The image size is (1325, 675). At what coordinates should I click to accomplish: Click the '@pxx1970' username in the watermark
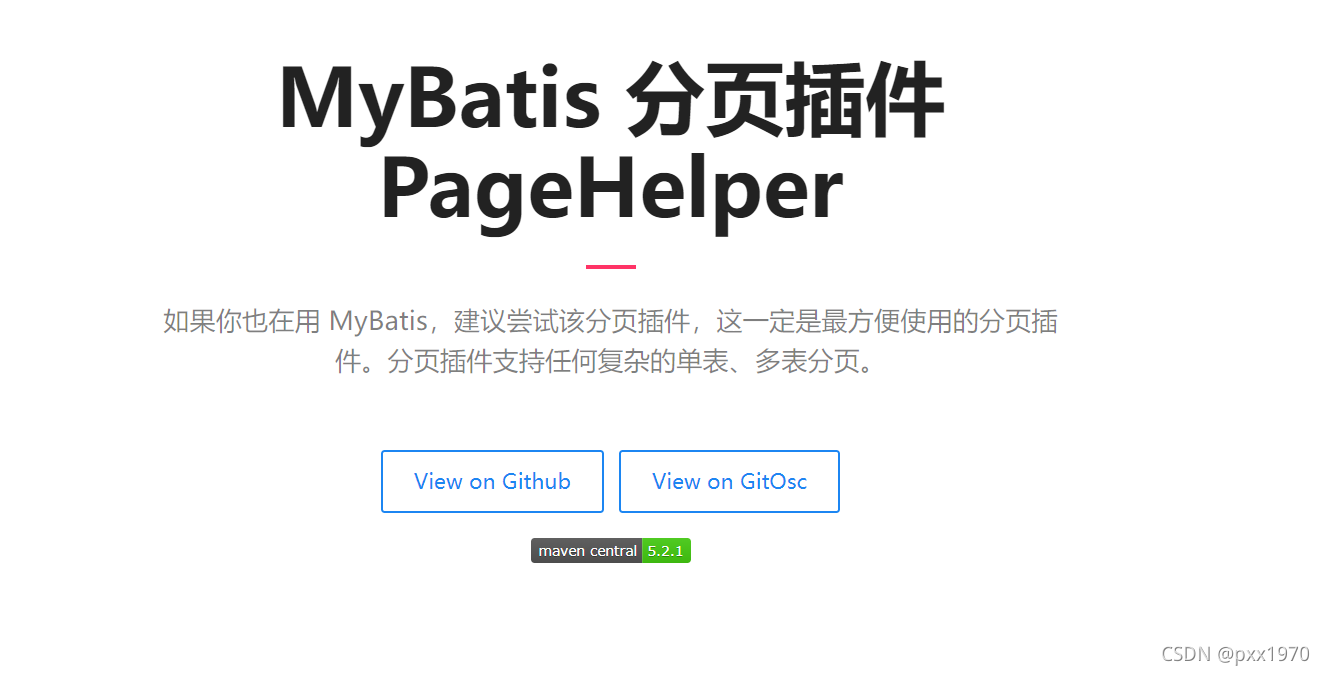click(1265, 654)
